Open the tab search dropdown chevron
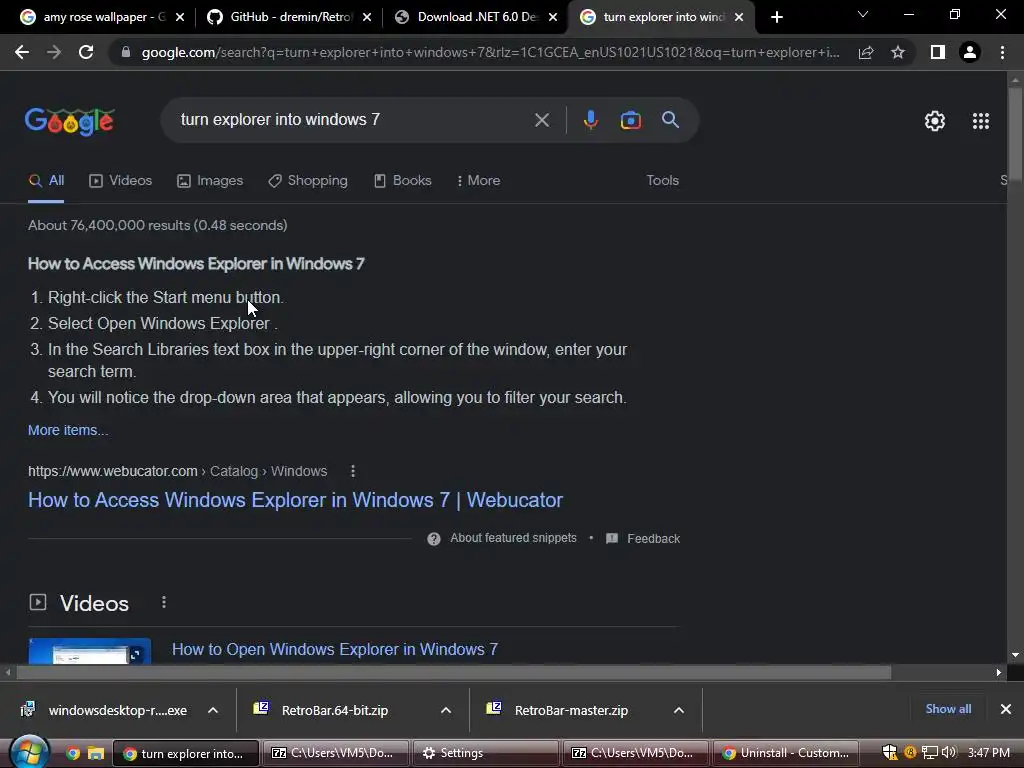This screenshot has height=768, width=1024. [863, 14]
